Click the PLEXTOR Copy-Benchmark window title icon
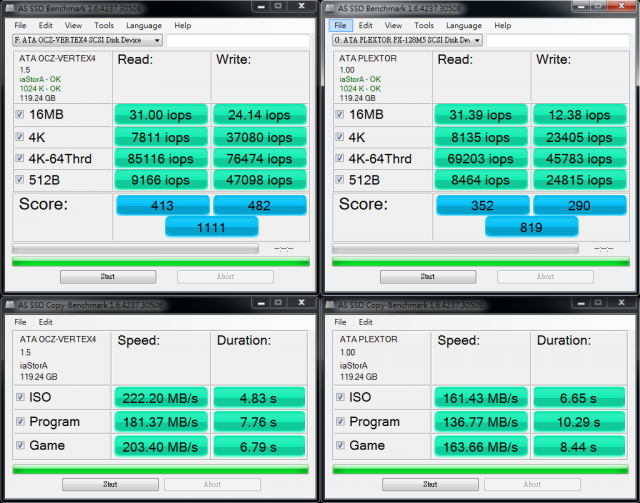Screen dimensions: 640x503 pyautogui.click(x=330, y=305)
